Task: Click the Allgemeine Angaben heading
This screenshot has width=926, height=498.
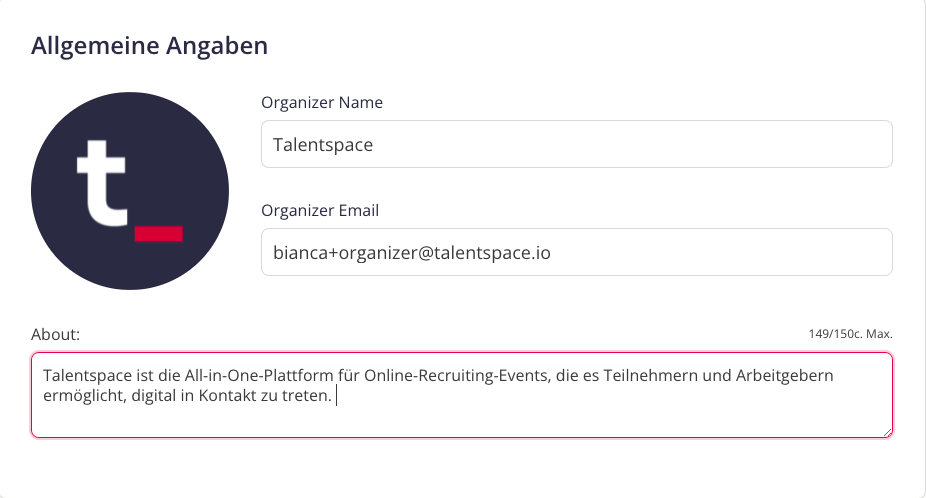Action: click(x=149, y=45)
